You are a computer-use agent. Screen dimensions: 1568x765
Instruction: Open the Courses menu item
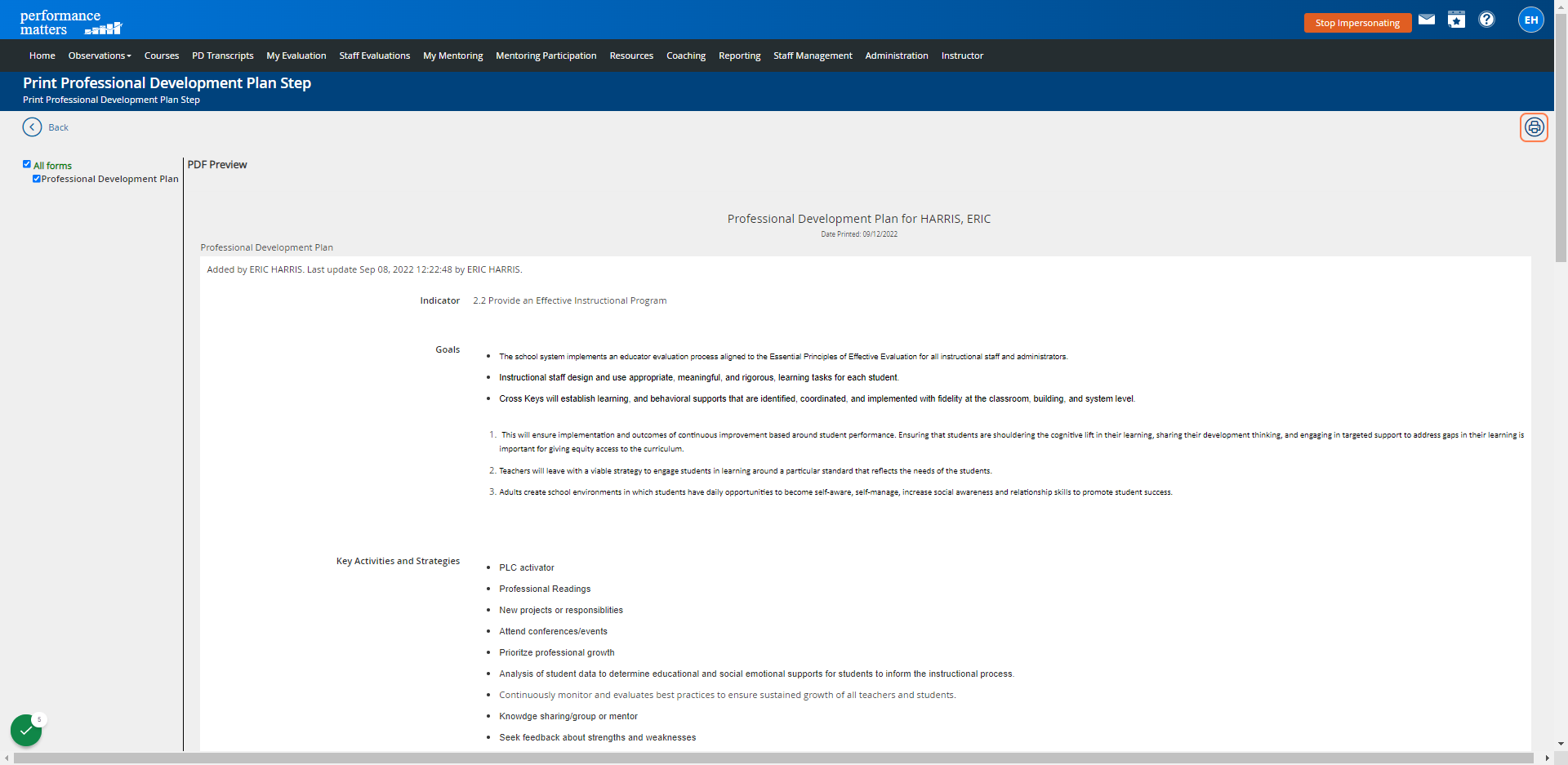pyautogui.click(x=162, y=56)
